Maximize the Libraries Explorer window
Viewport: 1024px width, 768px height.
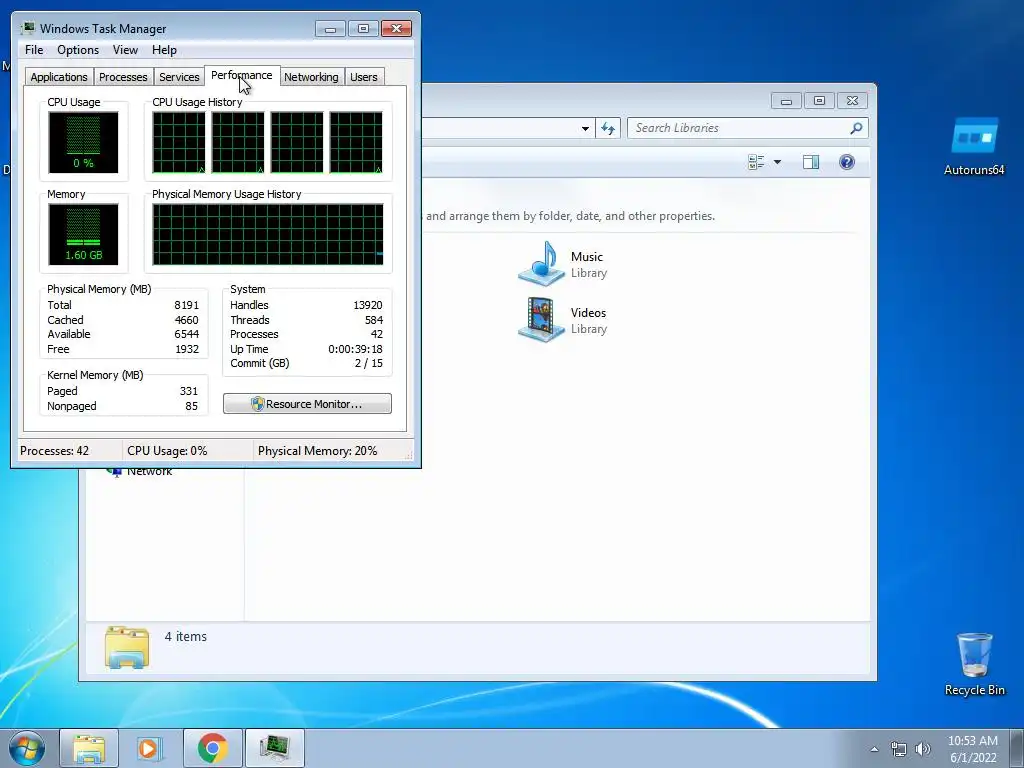pyautogui.click(x=820, y=101)
